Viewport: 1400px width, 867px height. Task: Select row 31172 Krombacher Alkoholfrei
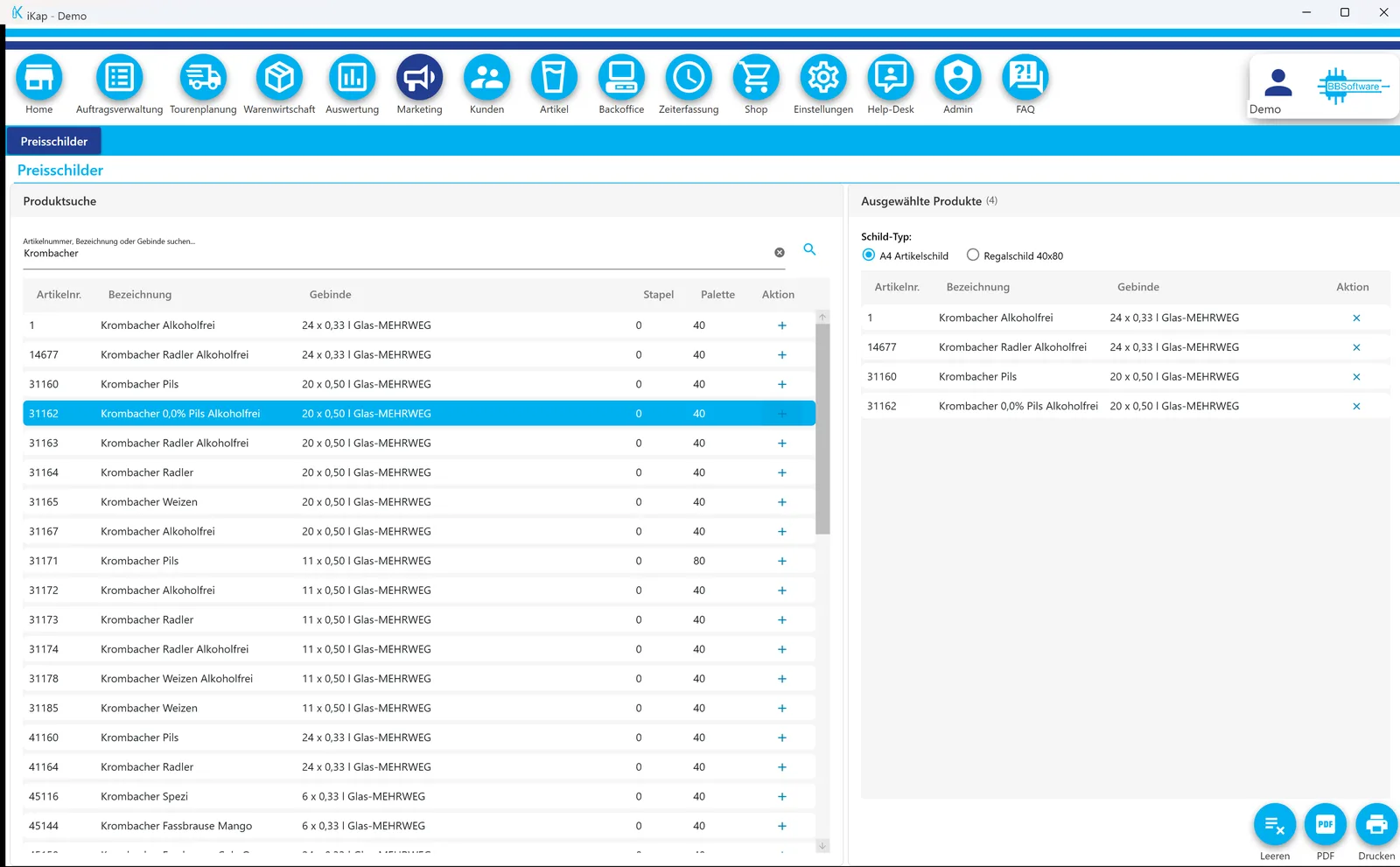(419, 591)
